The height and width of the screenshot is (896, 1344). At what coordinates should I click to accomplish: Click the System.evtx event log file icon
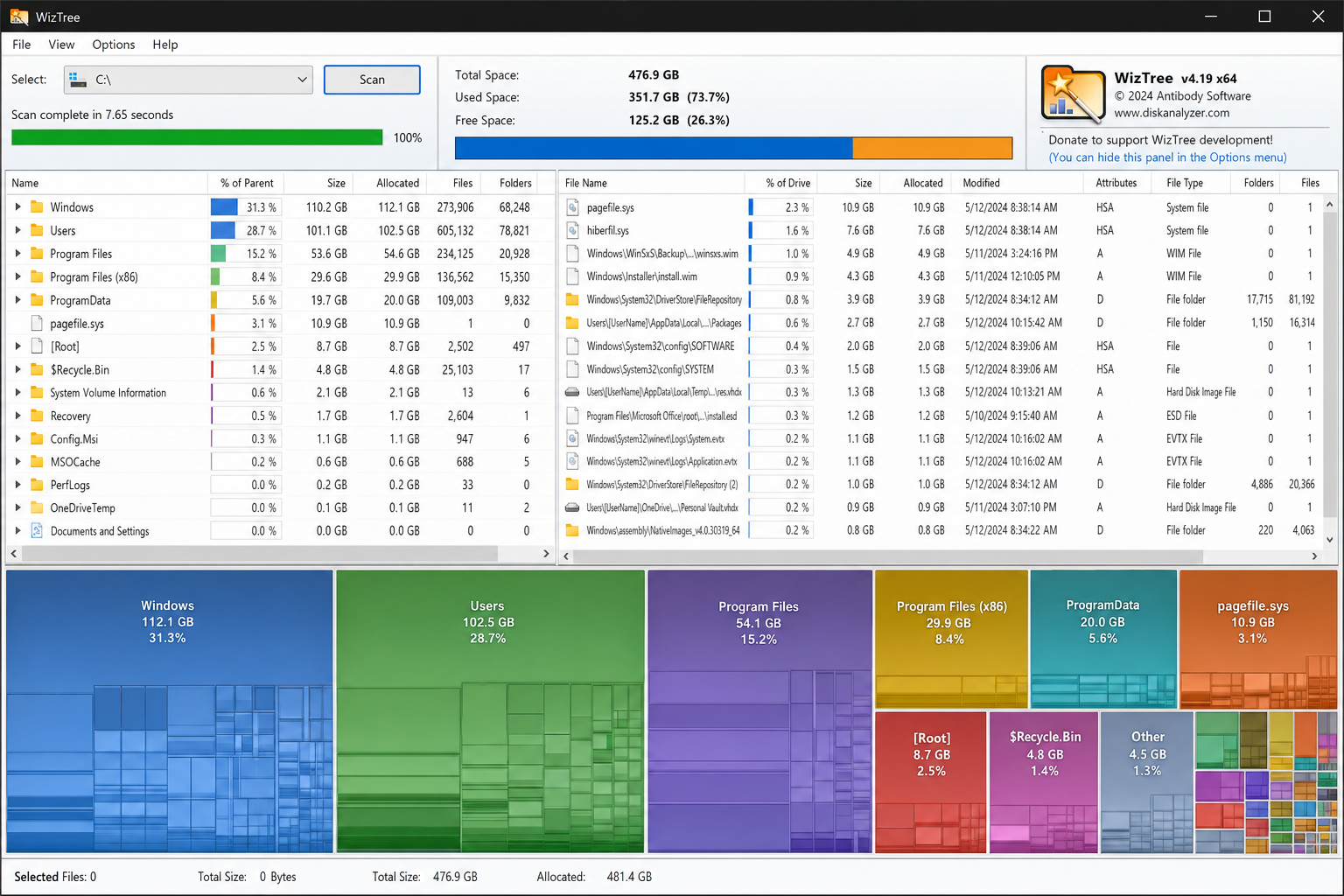572,438
